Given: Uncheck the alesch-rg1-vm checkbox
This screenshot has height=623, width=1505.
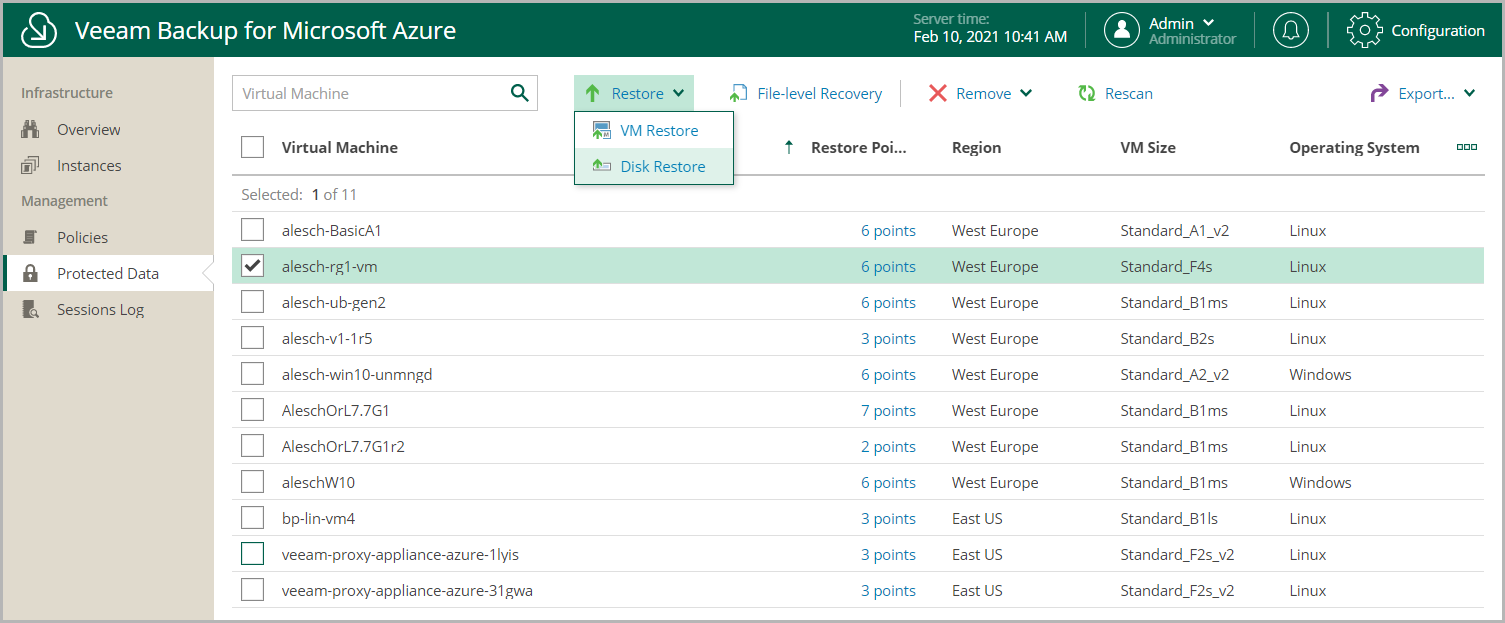Looking at the screenshot, I should 253,266.
